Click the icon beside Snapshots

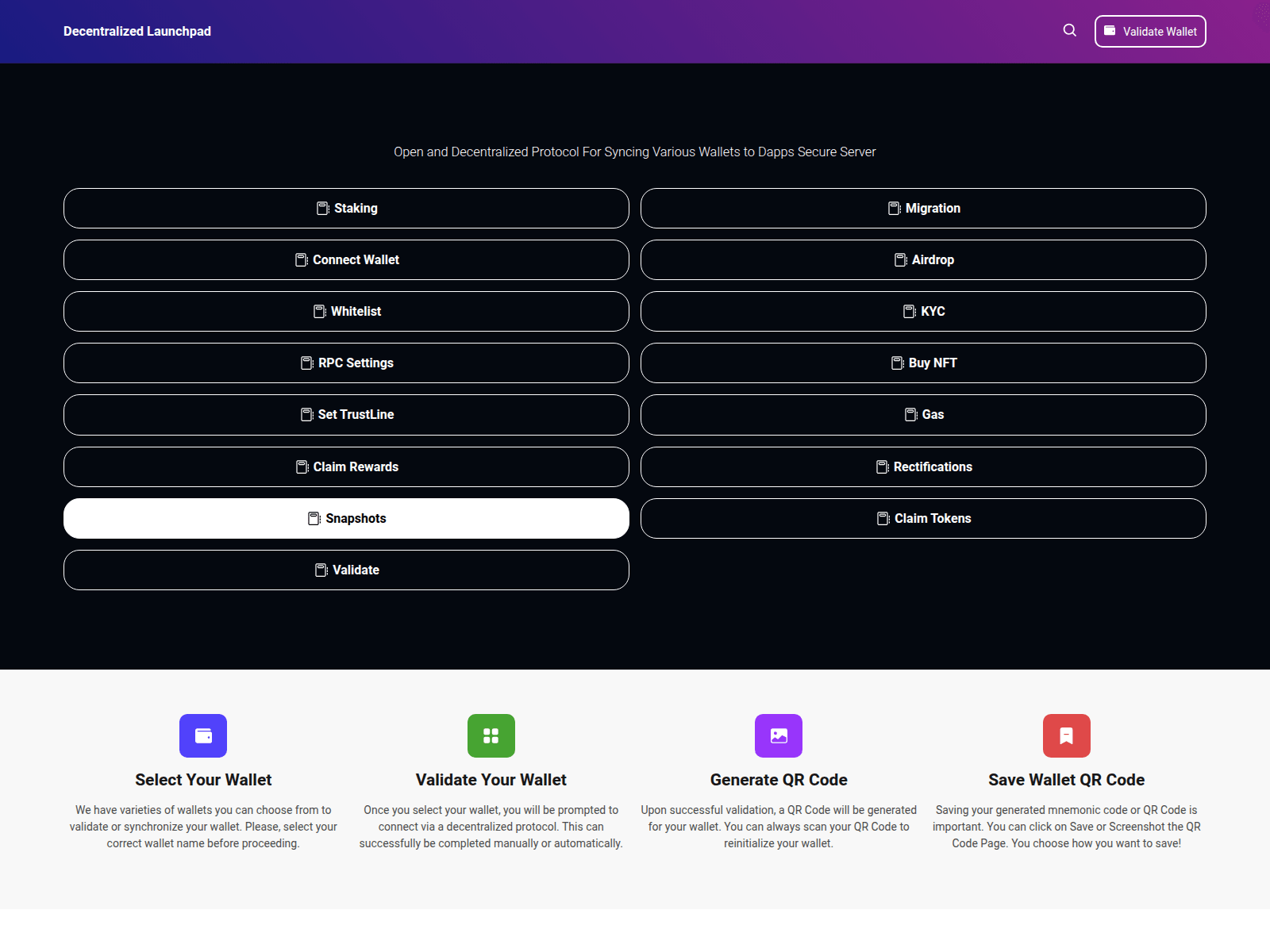tap(314, 518)
